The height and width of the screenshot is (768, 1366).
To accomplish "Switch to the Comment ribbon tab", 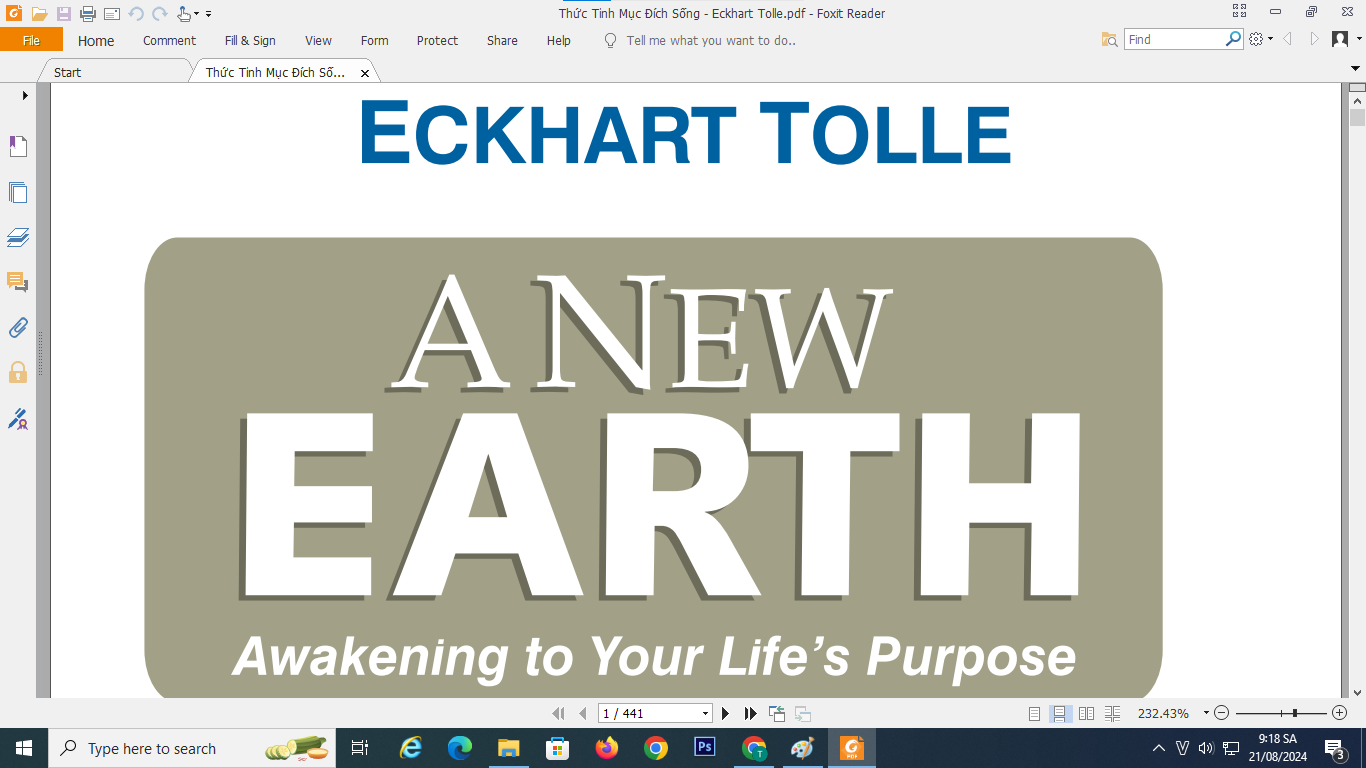I will pos(169,40).
